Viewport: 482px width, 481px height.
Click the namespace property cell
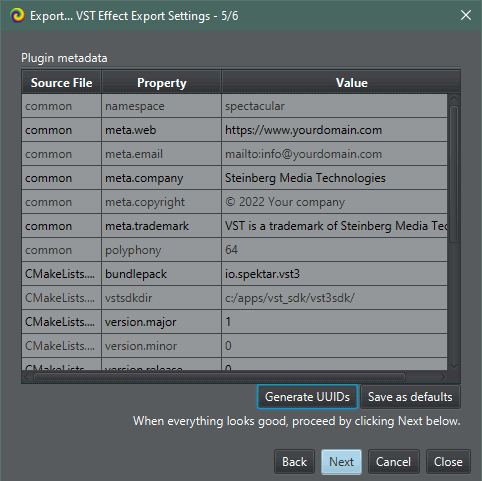coord(162,106)
